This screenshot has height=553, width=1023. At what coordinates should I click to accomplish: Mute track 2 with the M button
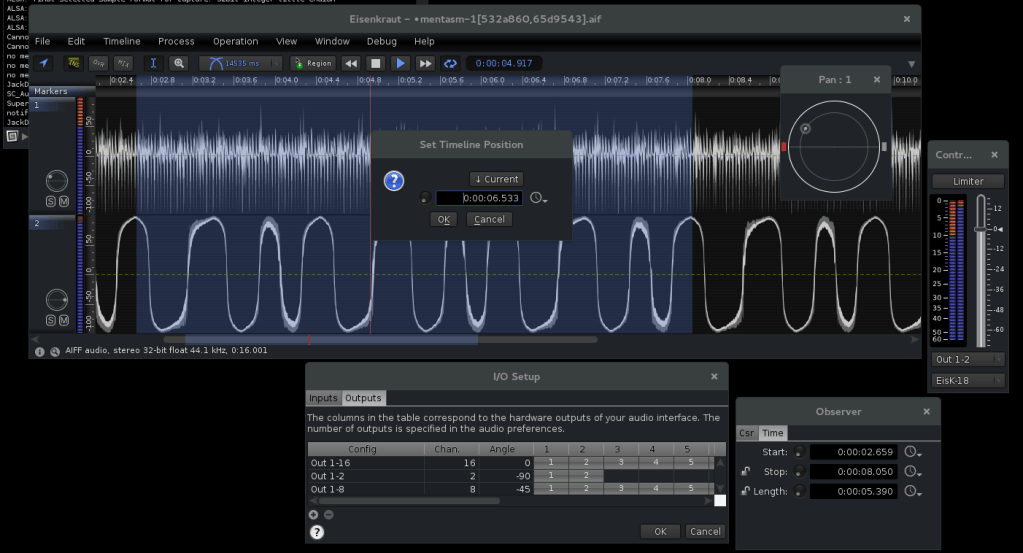pos(64,320)
